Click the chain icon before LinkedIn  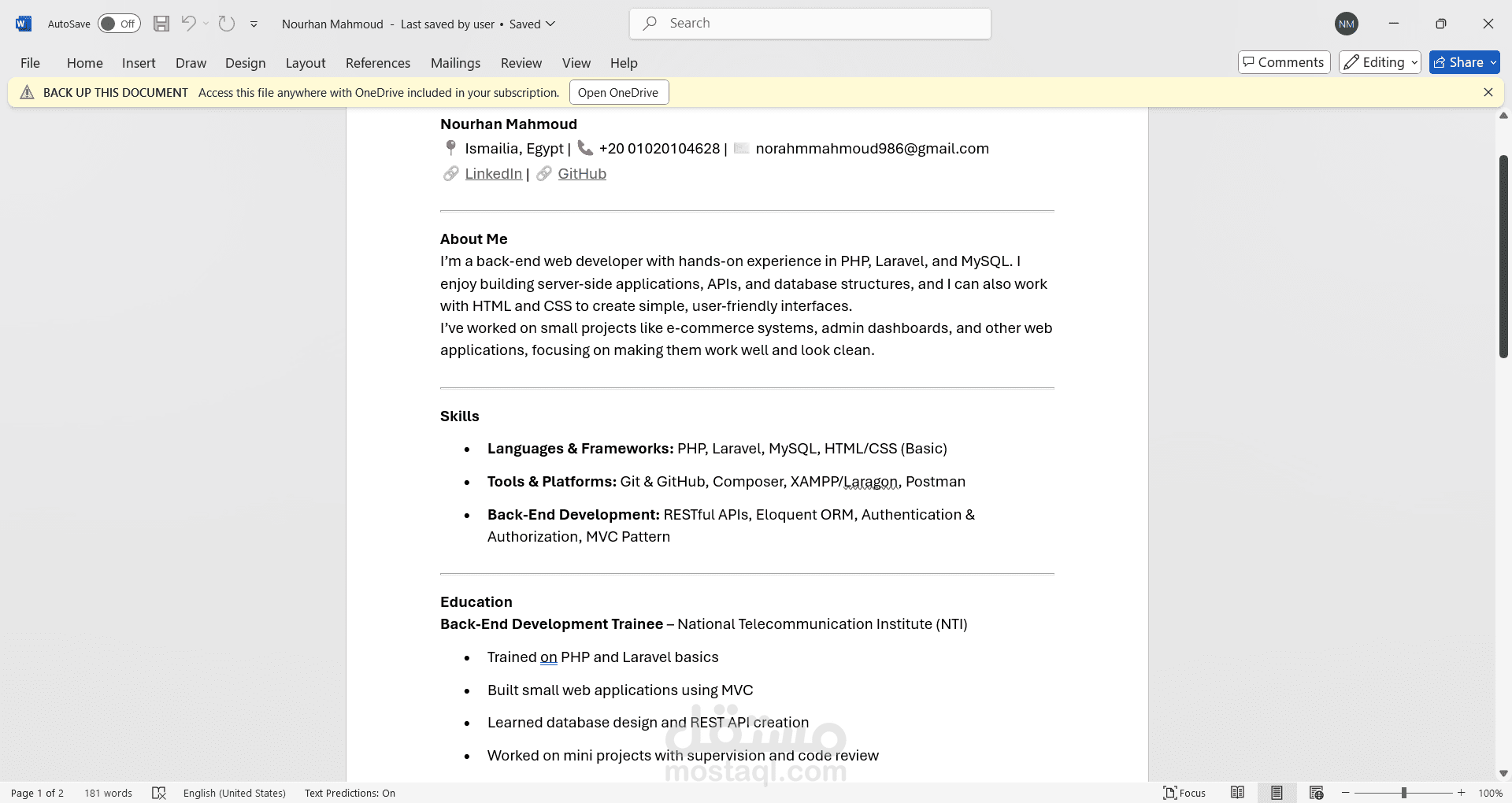(x=450, y=173)
